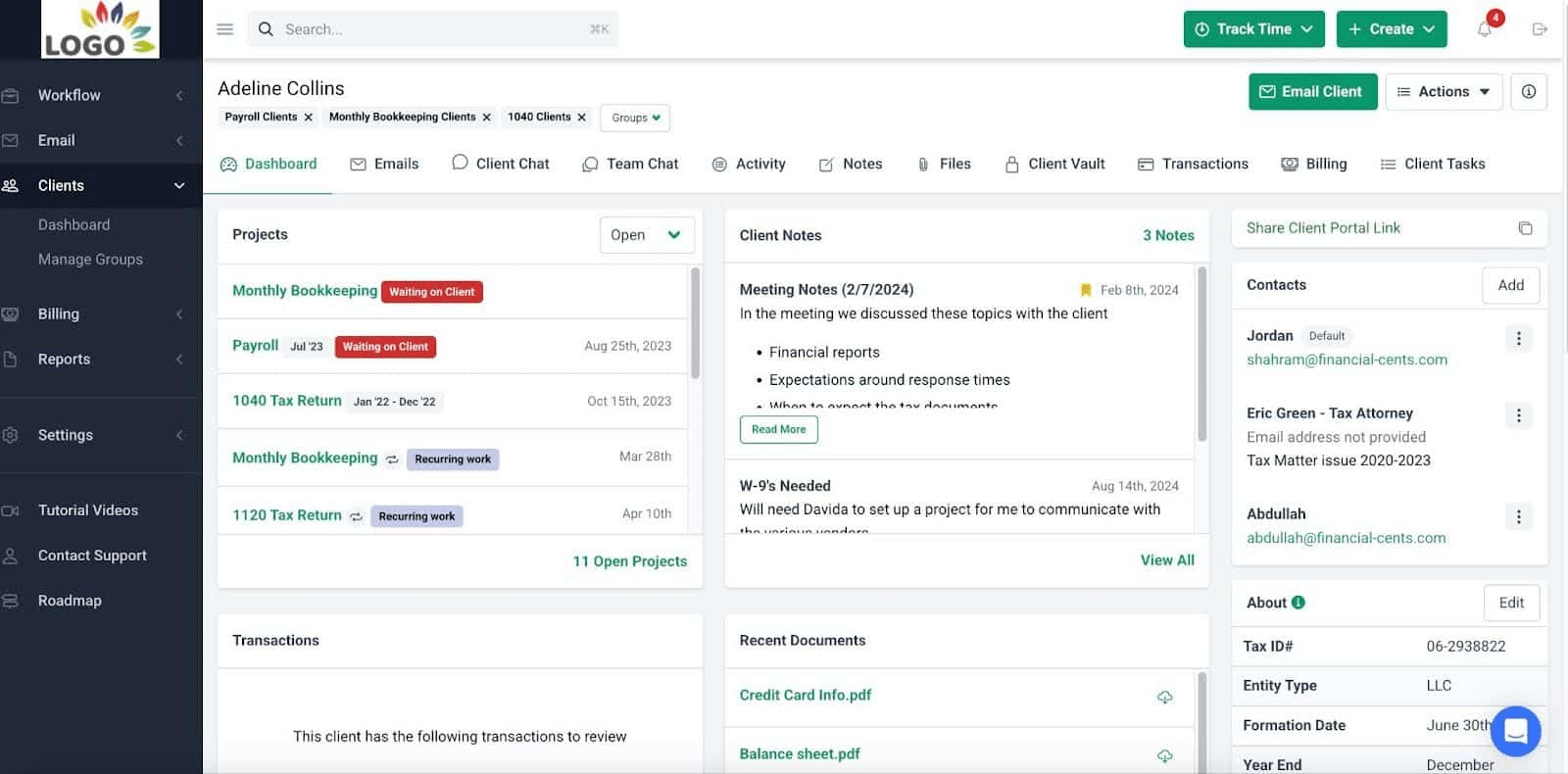Click the logout icon in top bar

coord(1540,29)
